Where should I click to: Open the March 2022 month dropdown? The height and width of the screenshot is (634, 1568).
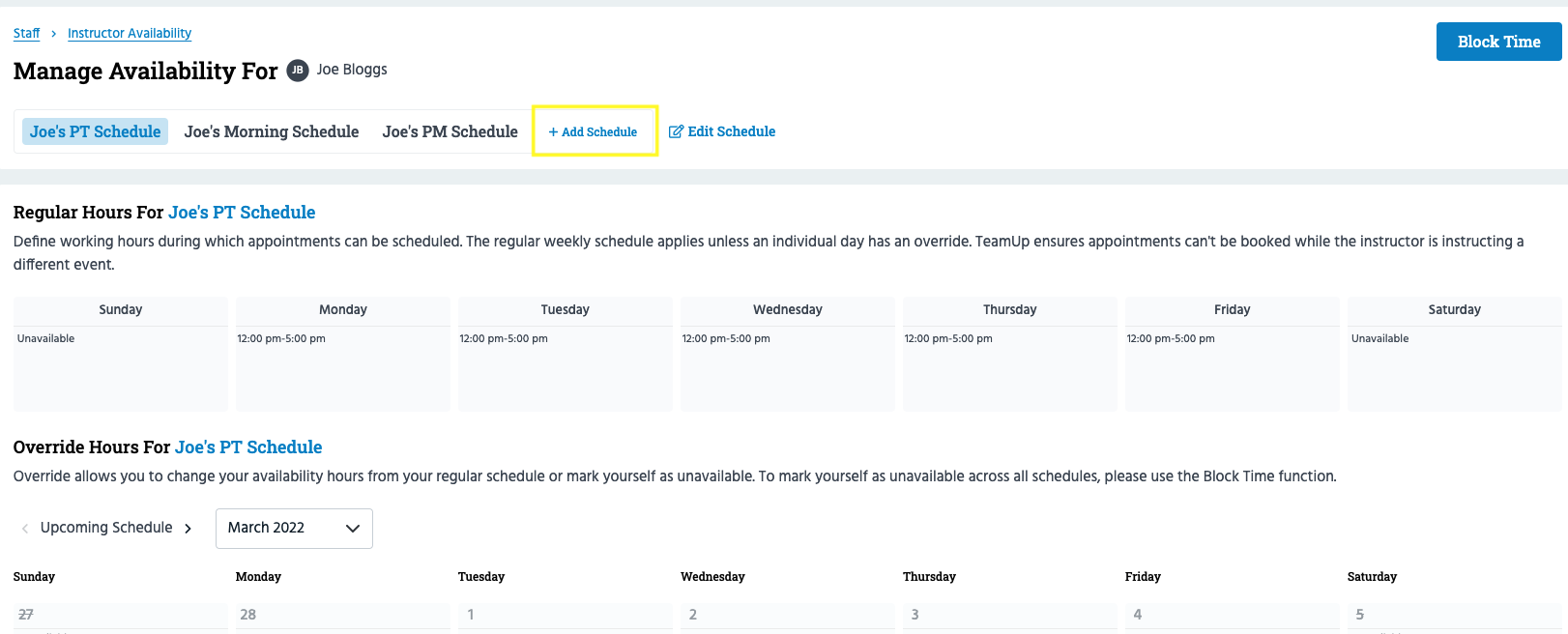(294, 529)
